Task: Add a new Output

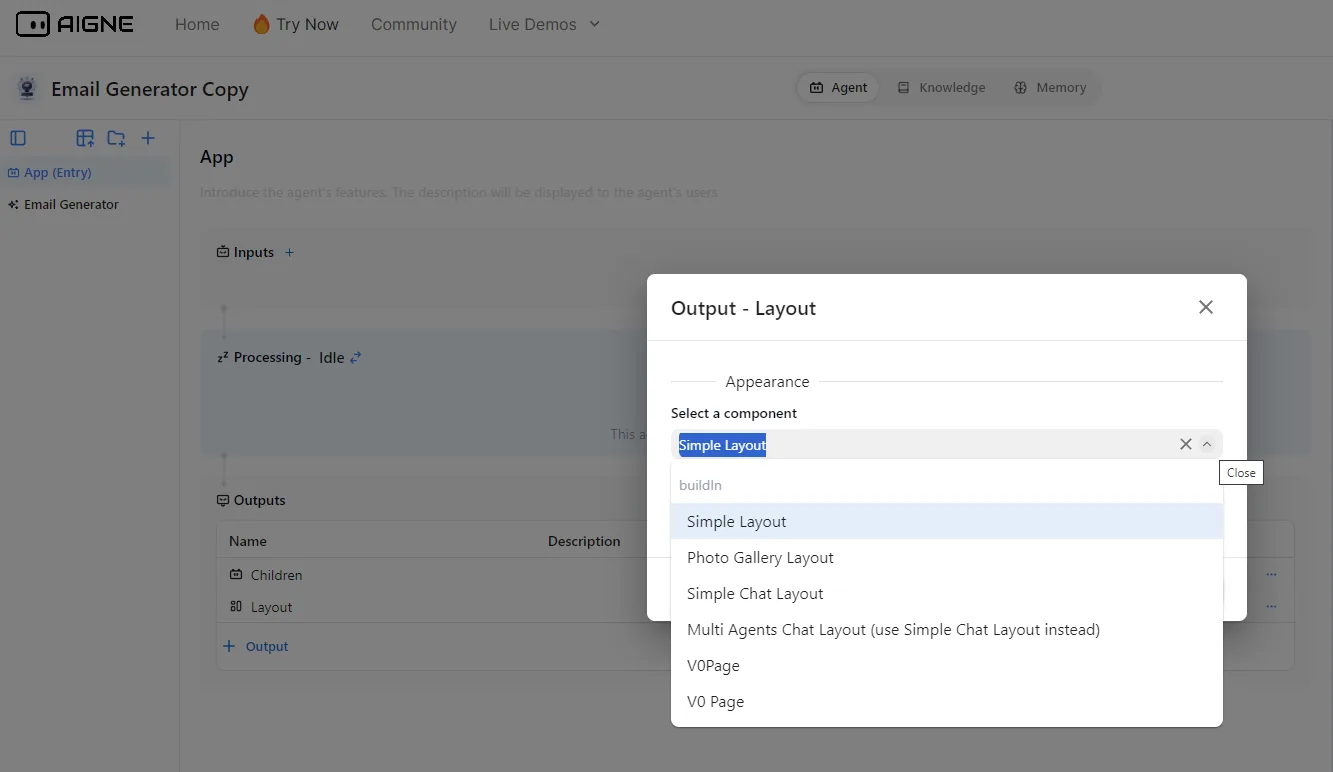Action: [x=256, y=646]
